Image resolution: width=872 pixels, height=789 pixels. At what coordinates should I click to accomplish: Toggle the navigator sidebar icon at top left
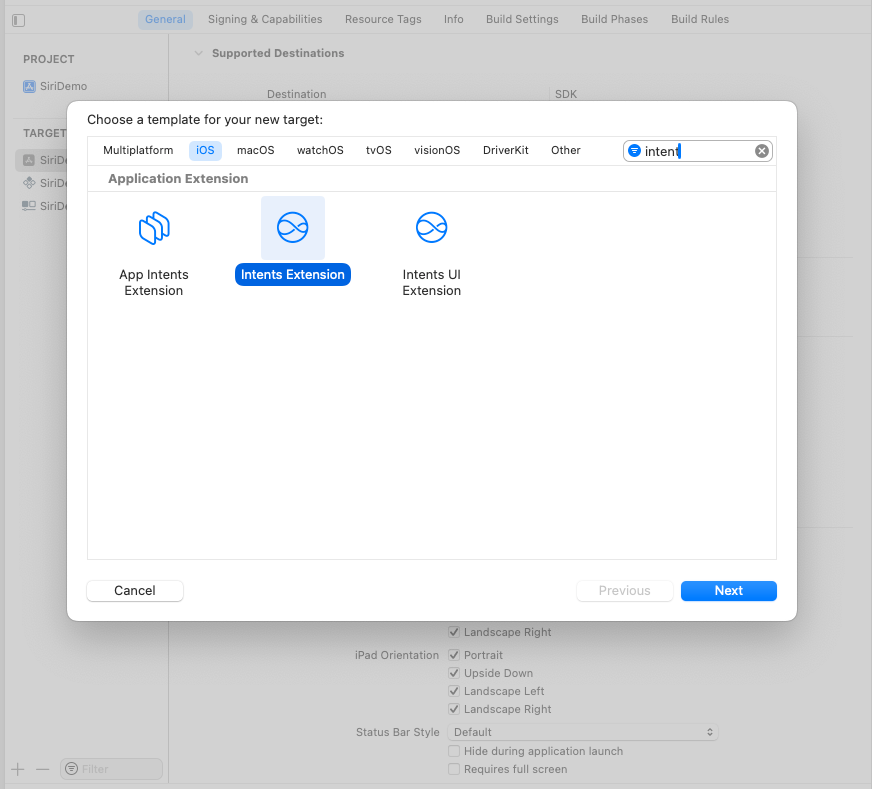[17, 19]
